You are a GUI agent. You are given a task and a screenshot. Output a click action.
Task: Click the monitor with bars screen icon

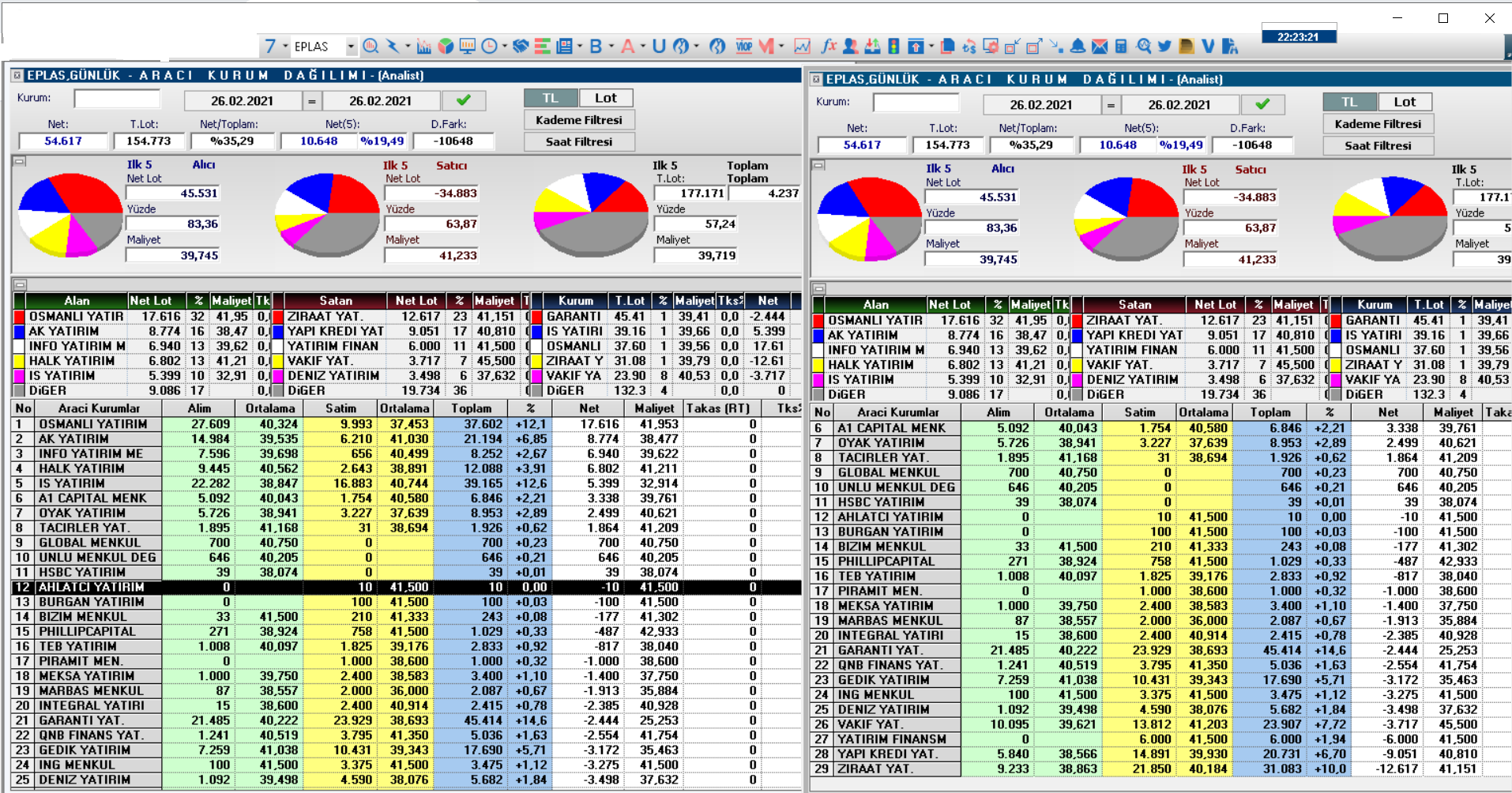468,47
